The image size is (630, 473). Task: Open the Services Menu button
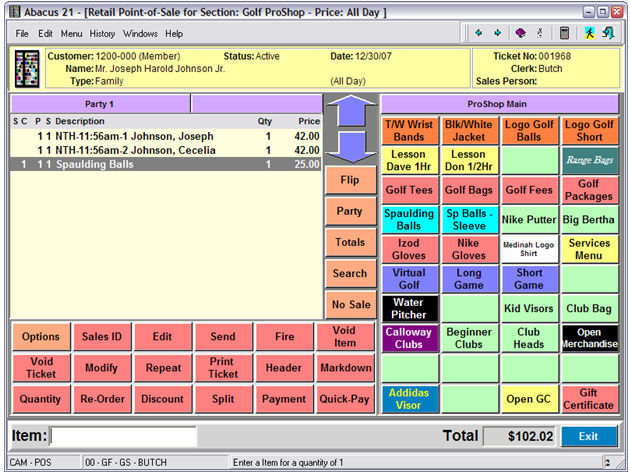click(x=589, y=249)
